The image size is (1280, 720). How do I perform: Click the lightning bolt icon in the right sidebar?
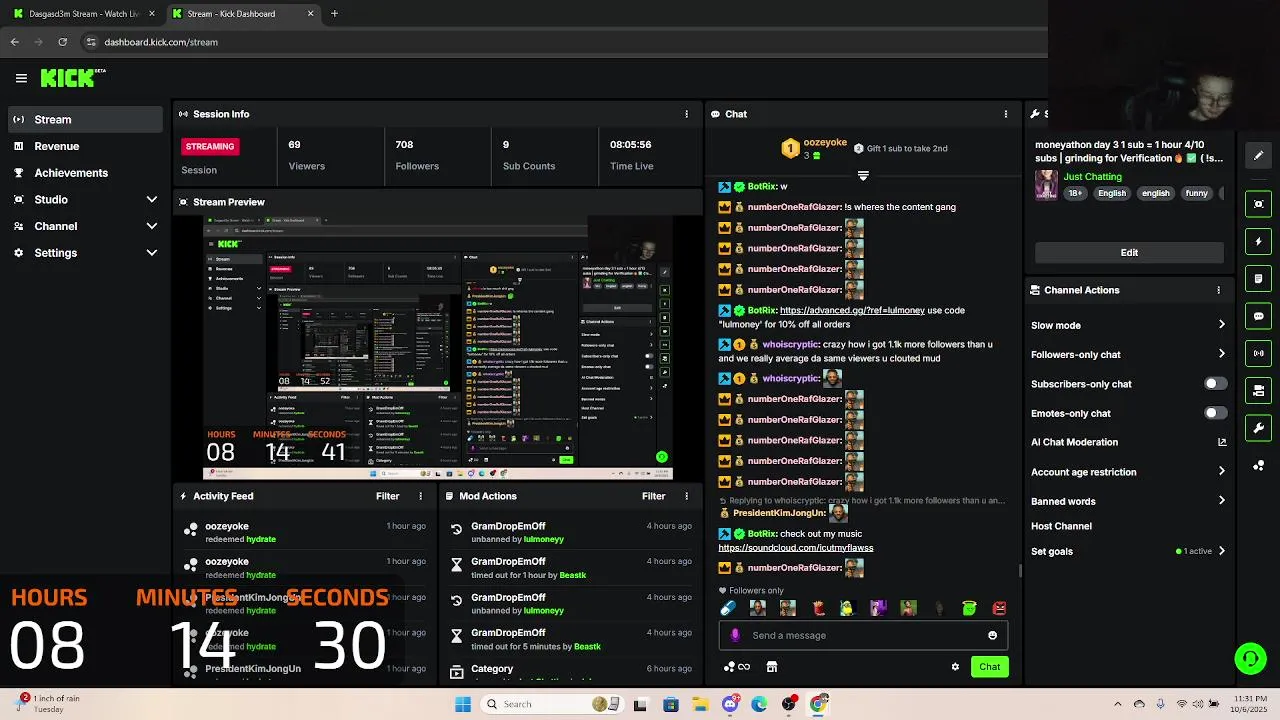click(x=1259, y=241)
